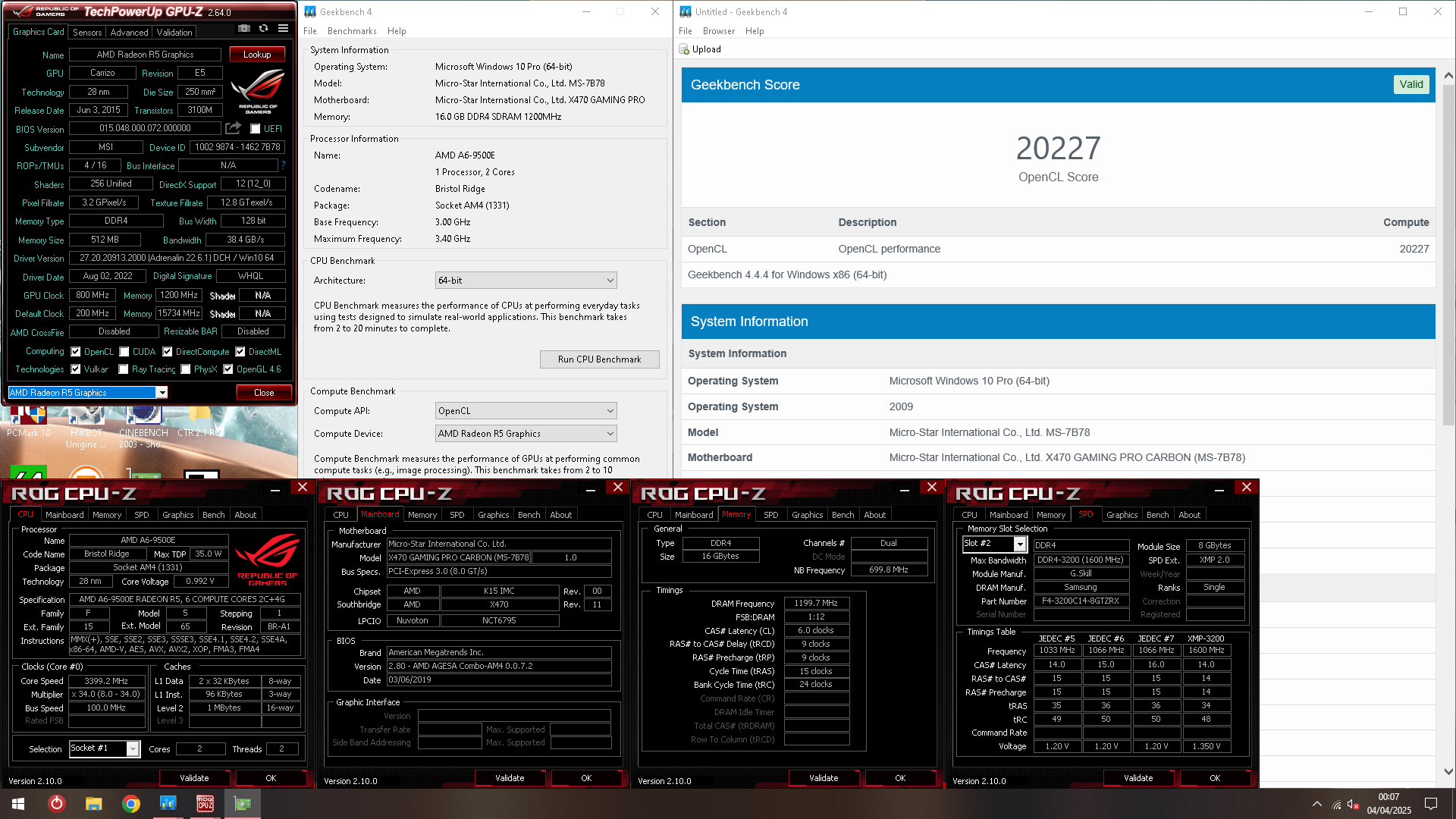Image resolution: width=1456 pixels, height=819 pixels.
Task: Toggle the OpenCL checkbox in GPU-Z
Action: point(76,352)
